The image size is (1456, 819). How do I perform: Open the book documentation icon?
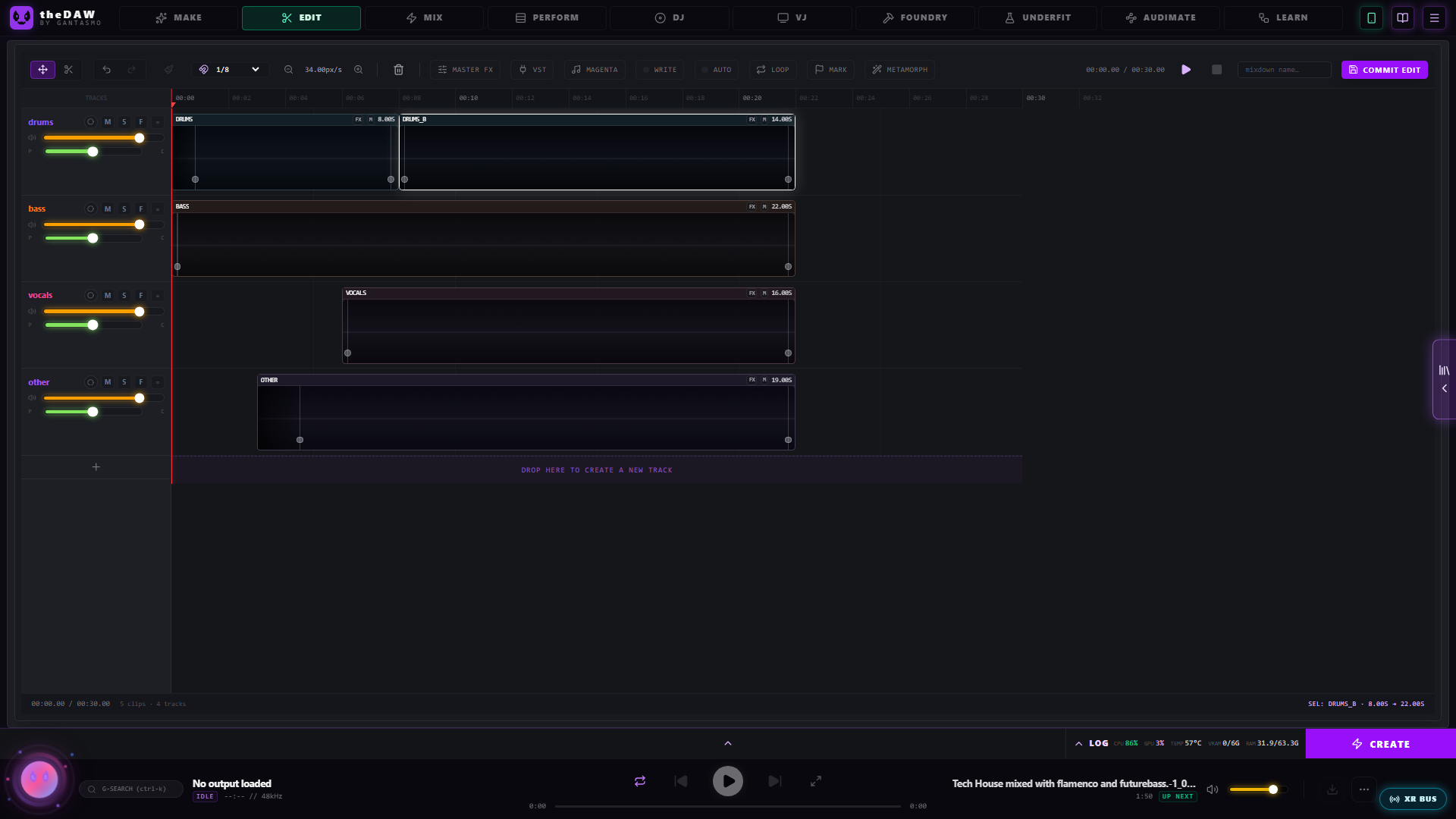coord(1403,17)
